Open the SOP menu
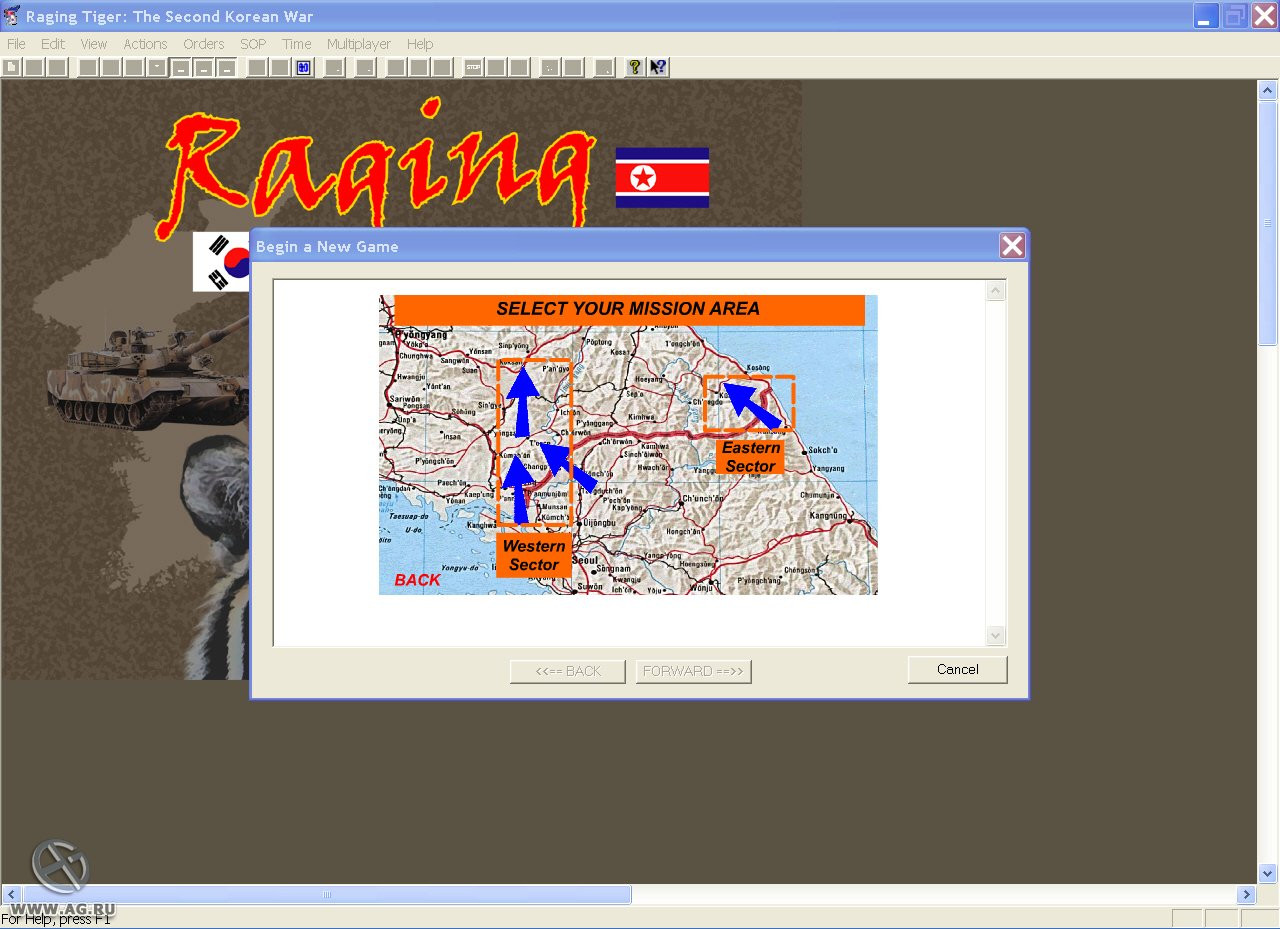 253,44
